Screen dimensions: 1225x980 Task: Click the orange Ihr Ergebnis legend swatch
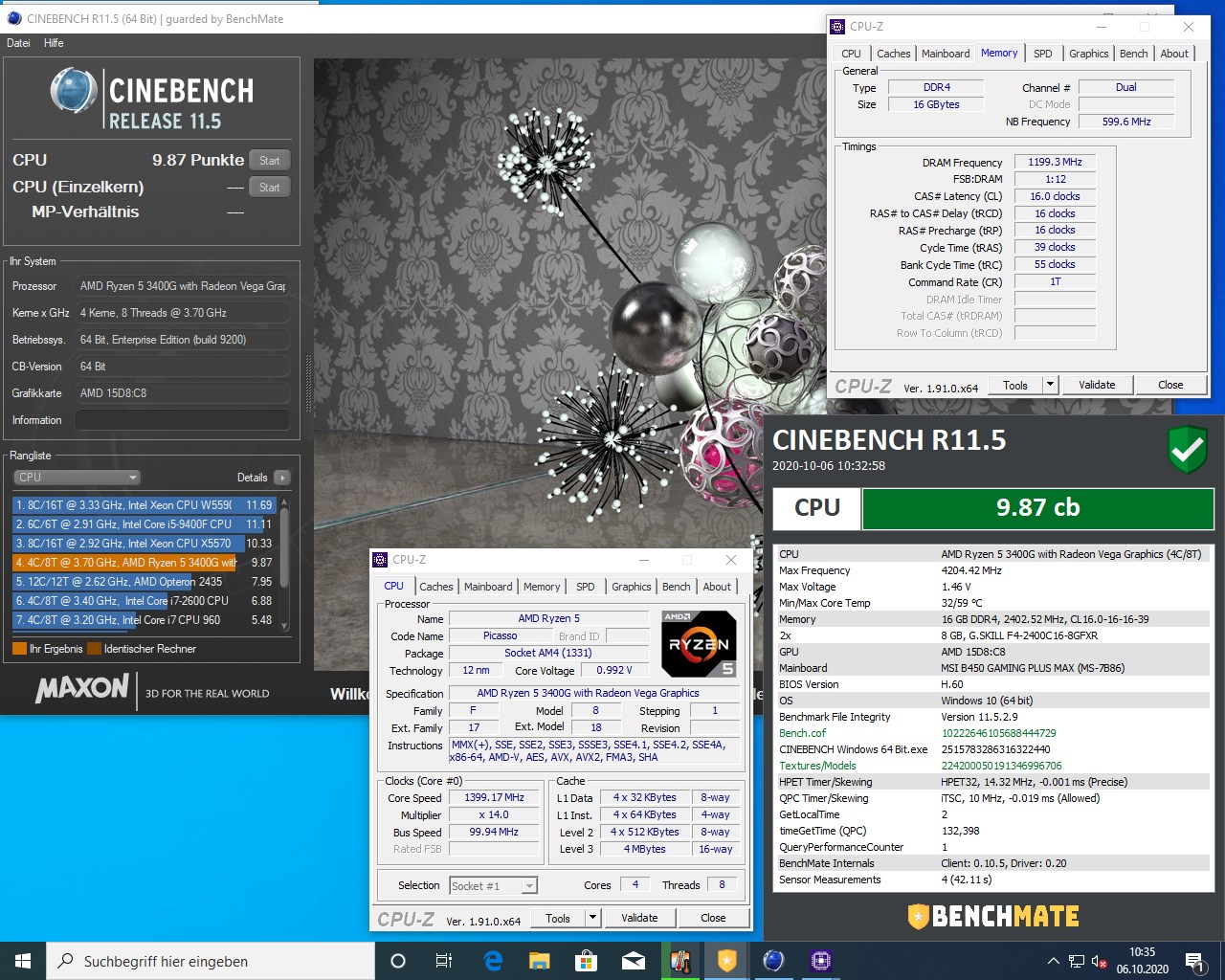click(19, 649)
